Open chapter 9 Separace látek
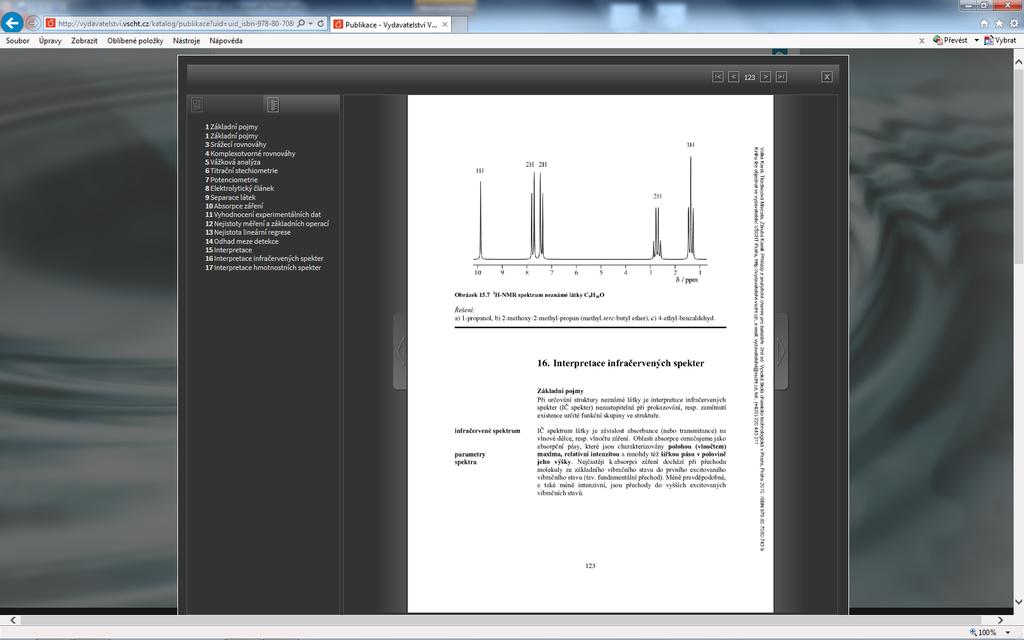Screen dimensions: 1024x640 click(230, 197)
